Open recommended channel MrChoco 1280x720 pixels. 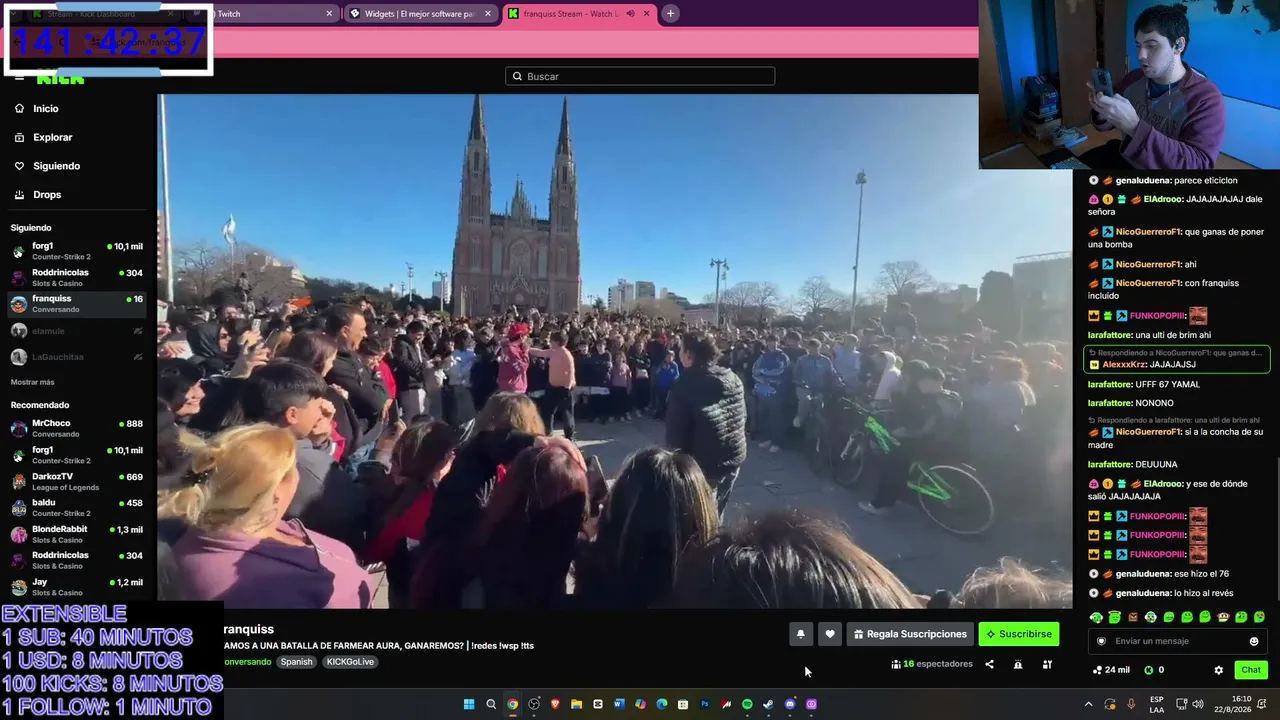(x=78, y=428)
